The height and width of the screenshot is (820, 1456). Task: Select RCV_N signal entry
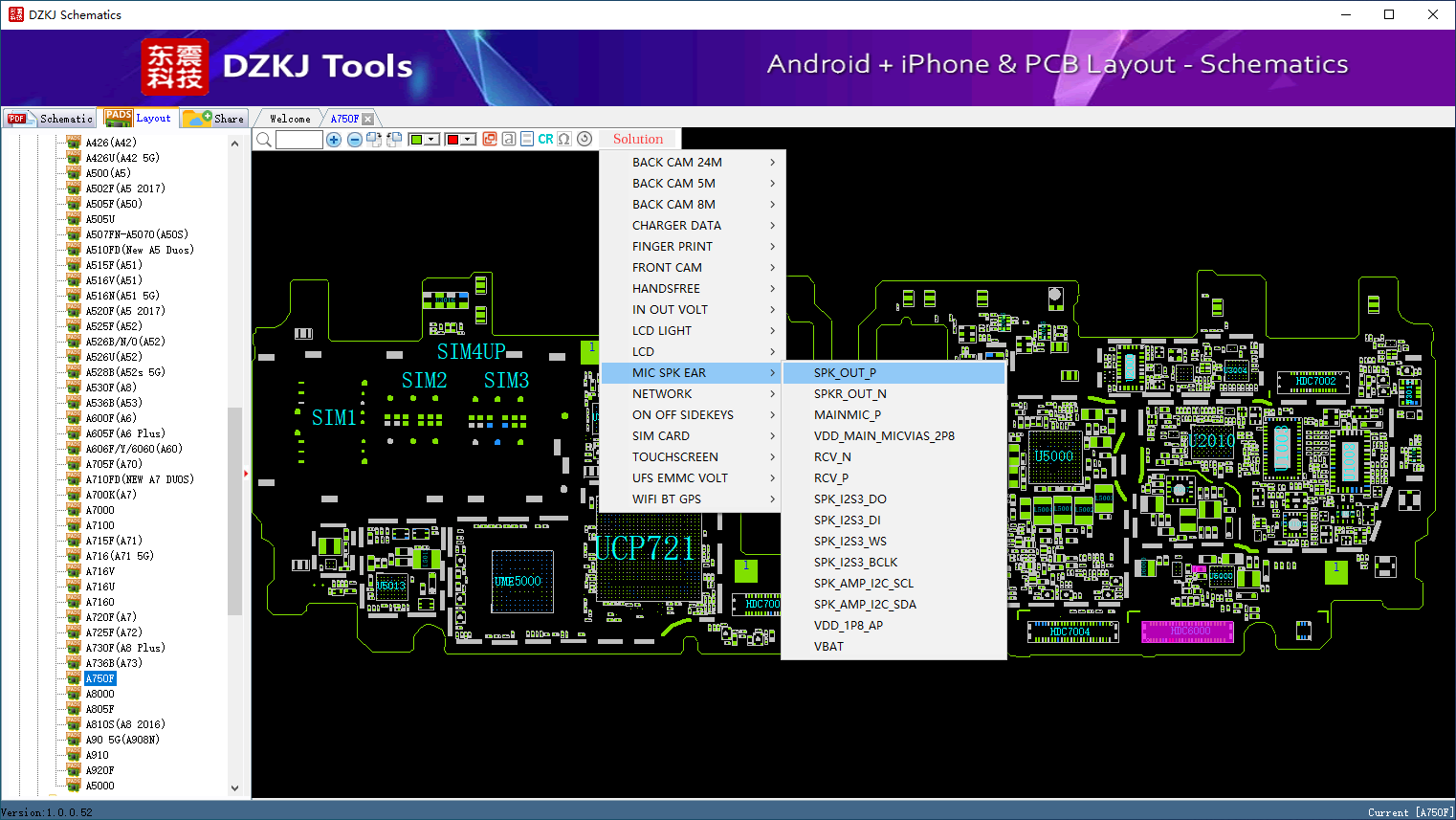point(894,457)
